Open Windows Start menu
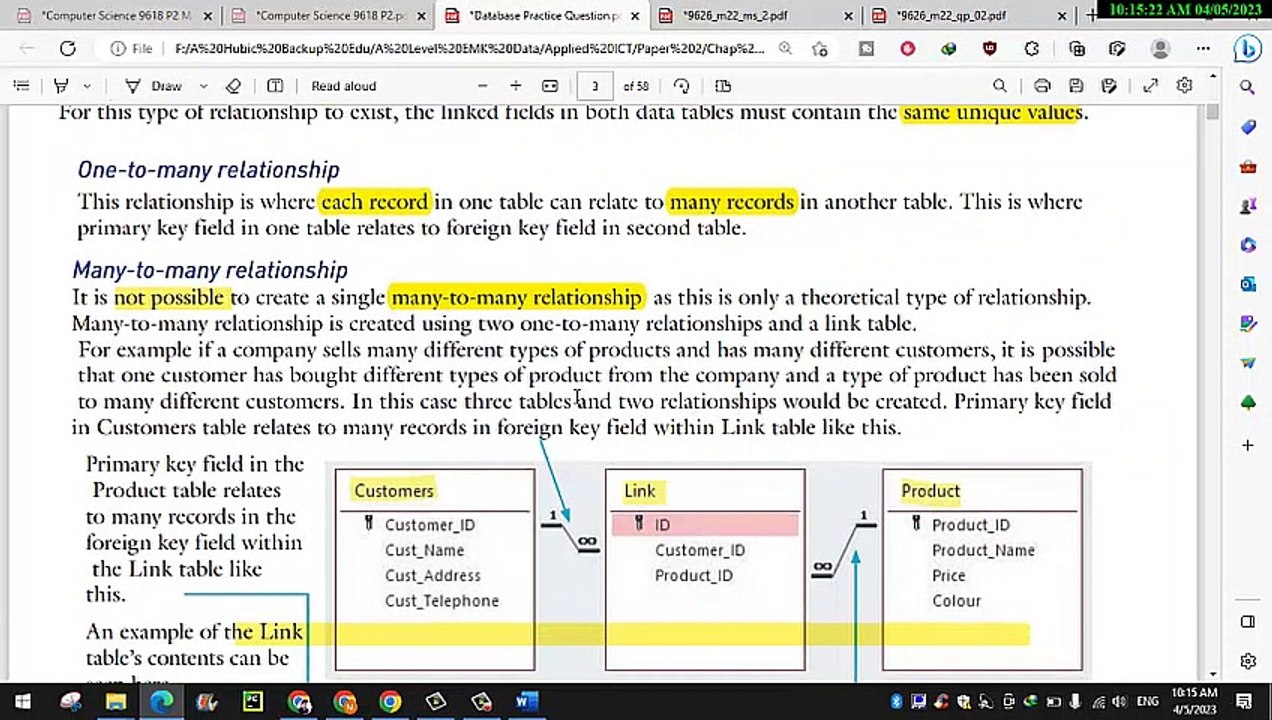The image size is (1272, 720). (x=22, y=702)
